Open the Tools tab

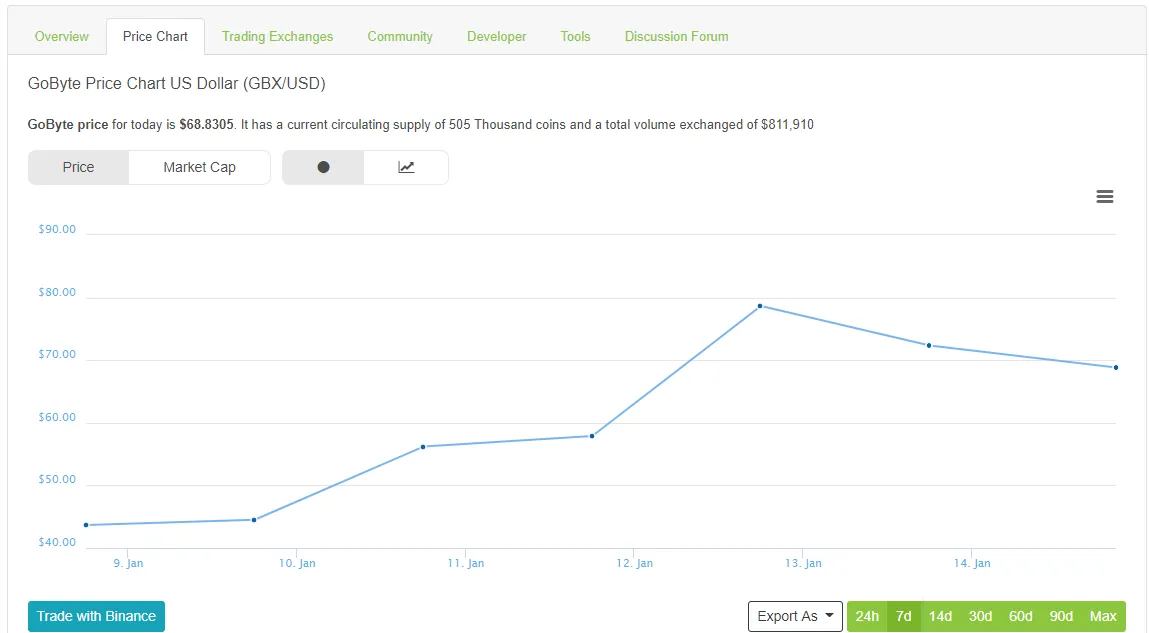coord(575,37)
